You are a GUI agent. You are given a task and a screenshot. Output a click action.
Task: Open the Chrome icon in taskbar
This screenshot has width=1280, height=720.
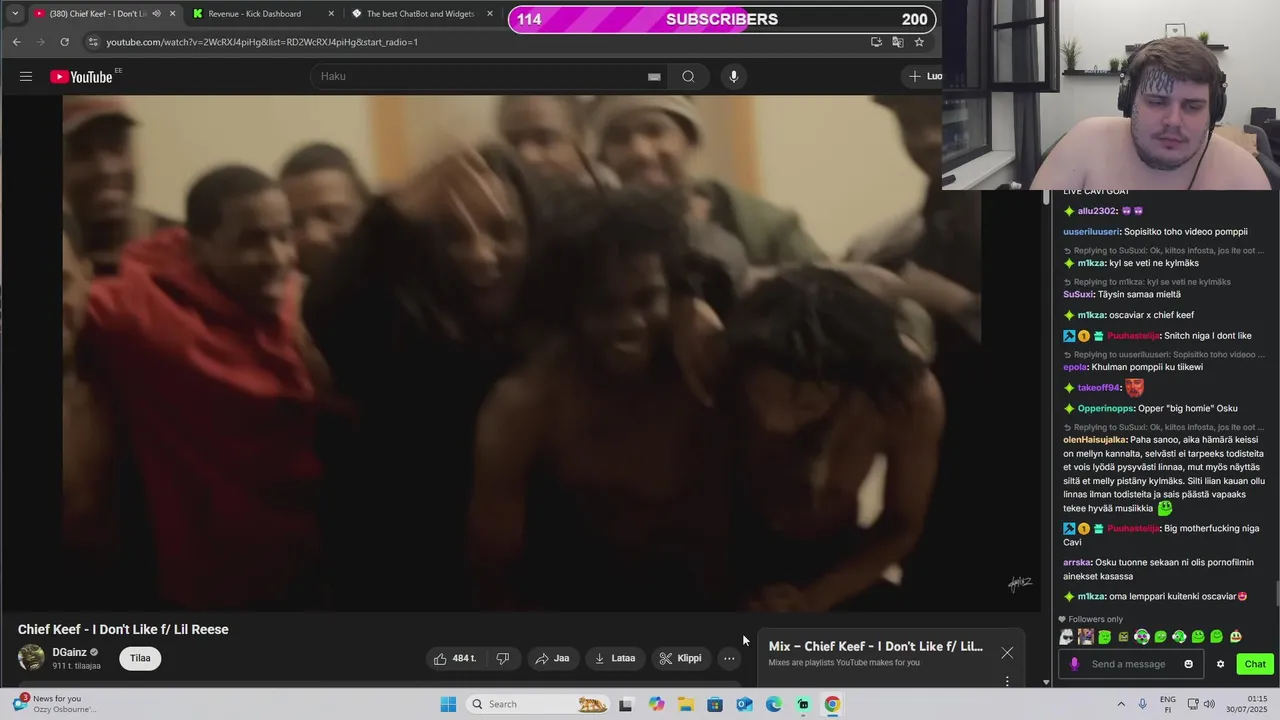[x=832, y=704]
